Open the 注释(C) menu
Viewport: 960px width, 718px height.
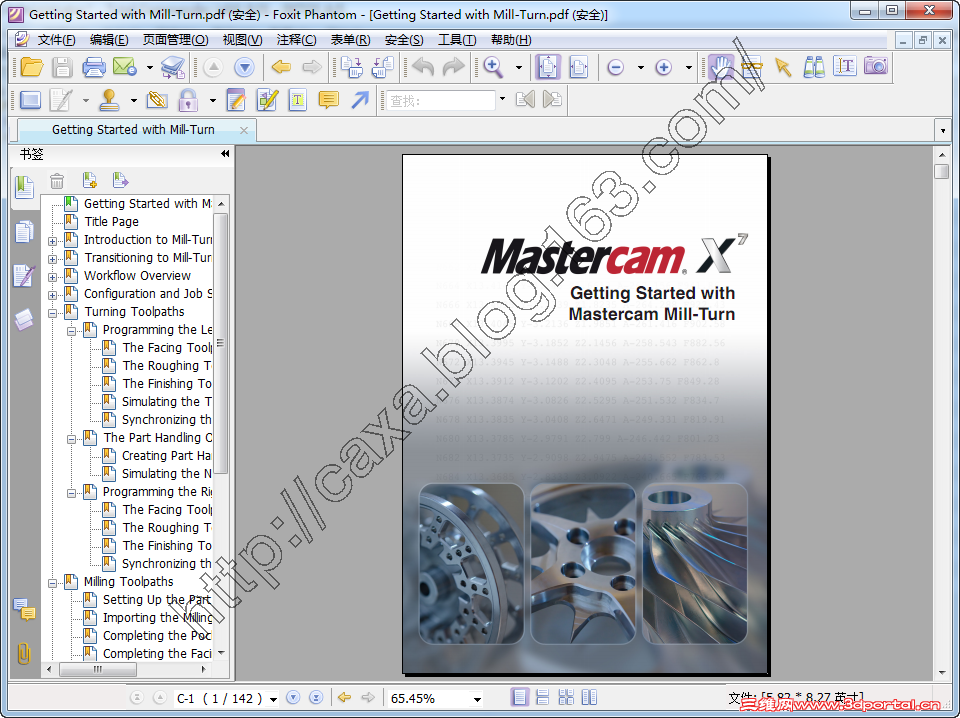pyautogui.click(x=296, y=40)
